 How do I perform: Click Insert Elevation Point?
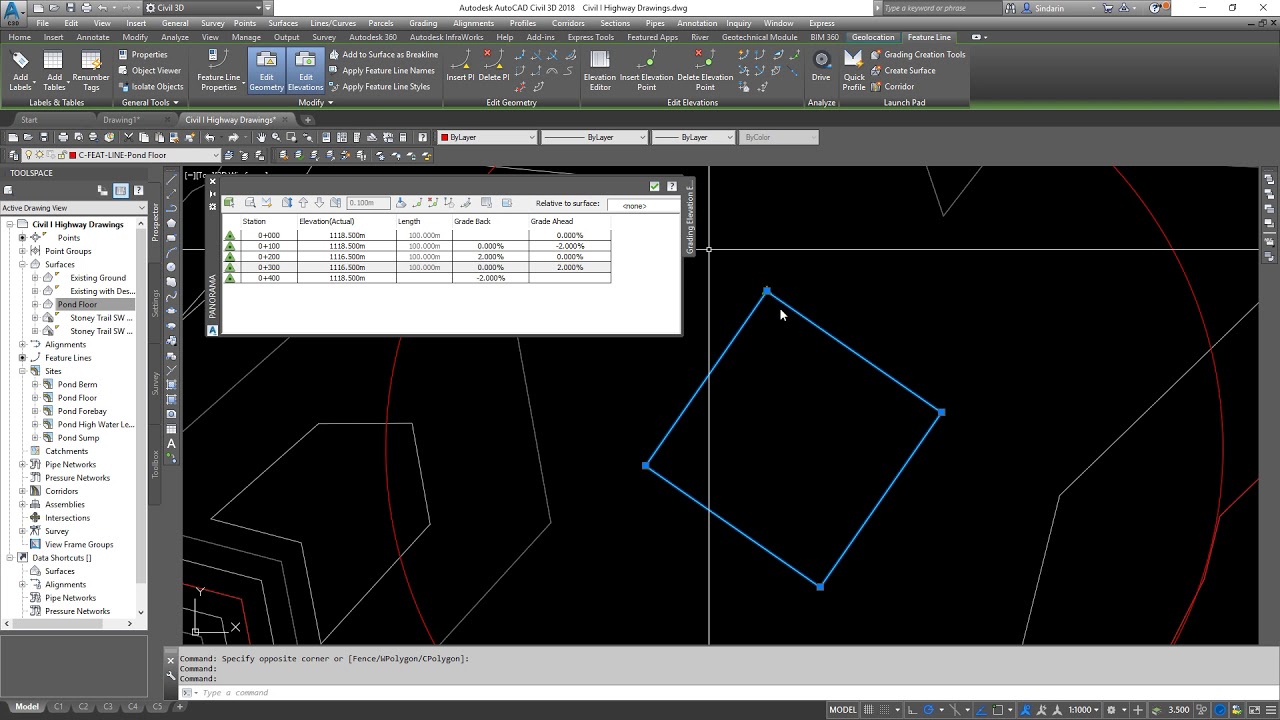(647, 69)
